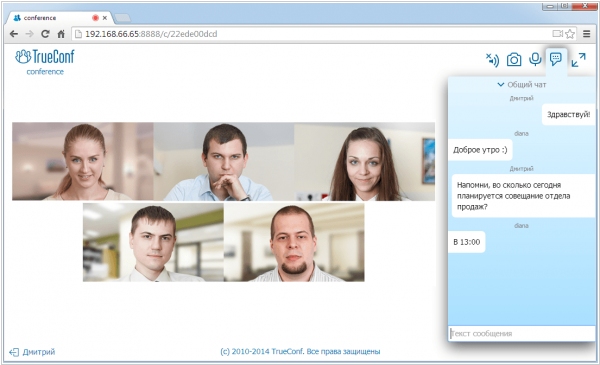Bookmark this page with the star icon

570,34
